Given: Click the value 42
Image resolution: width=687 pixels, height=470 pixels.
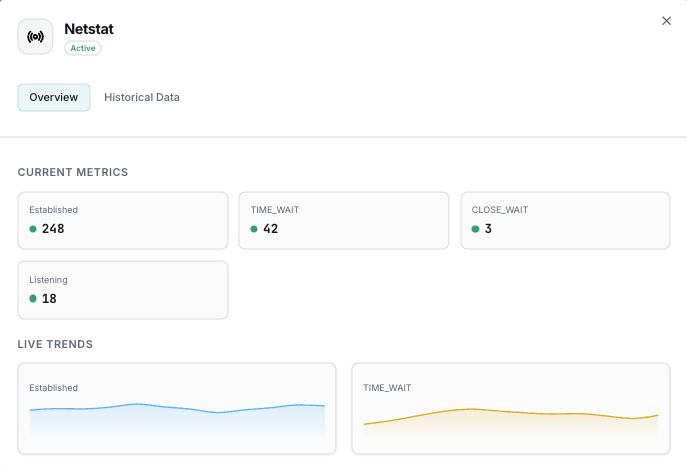Looking at the screenshot, I should tap(271, 229).
